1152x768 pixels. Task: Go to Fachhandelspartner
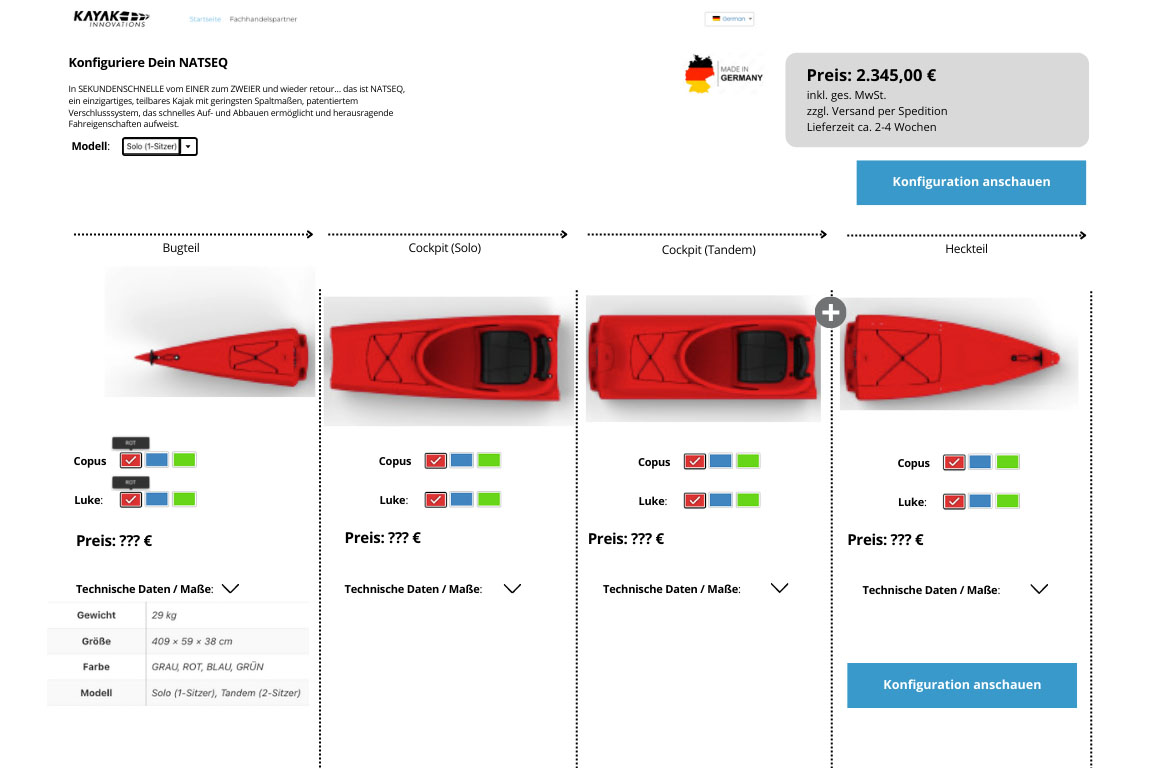pos(262,18)
